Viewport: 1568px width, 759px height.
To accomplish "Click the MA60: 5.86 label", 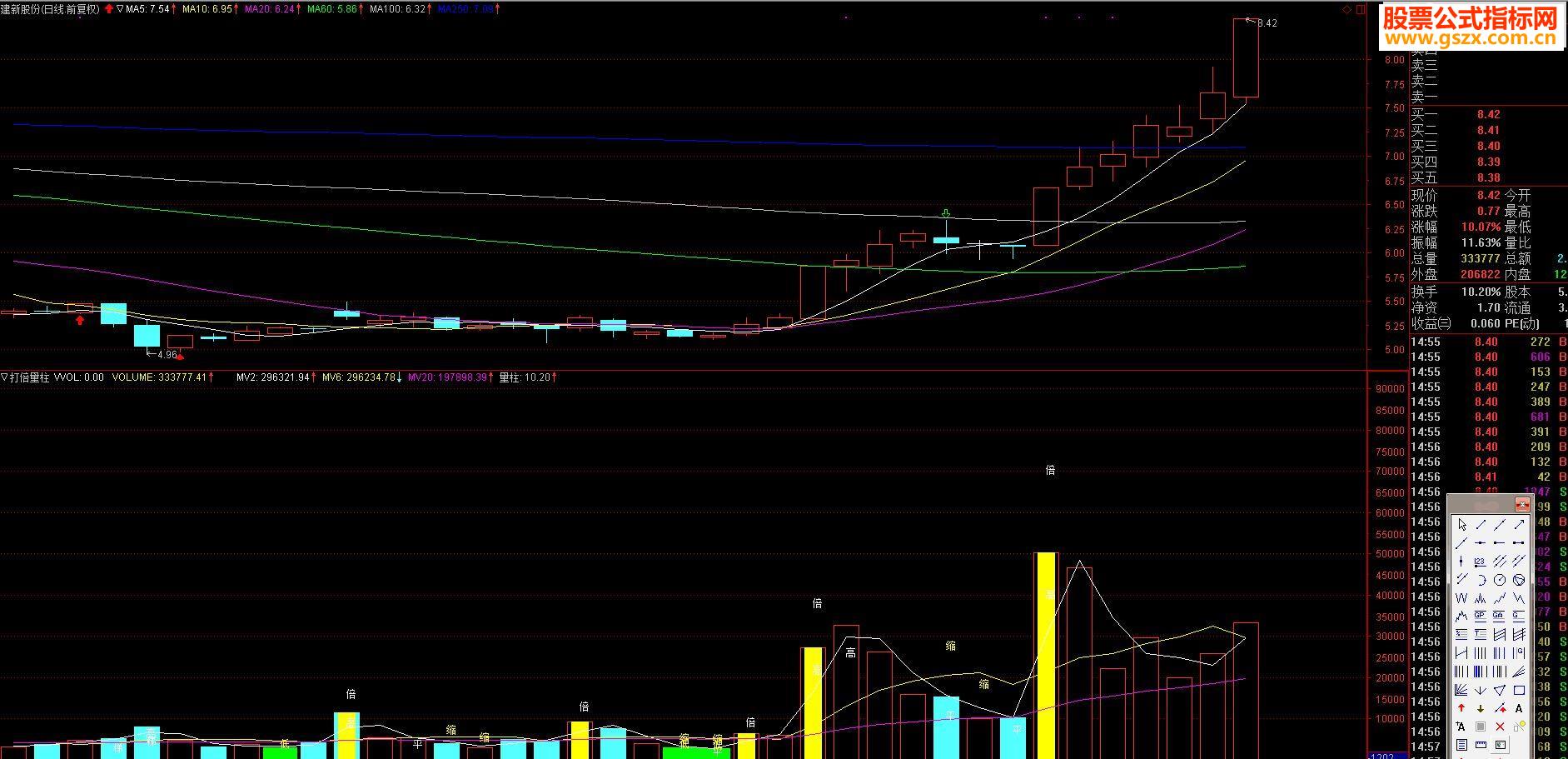I will coord(331,9).
